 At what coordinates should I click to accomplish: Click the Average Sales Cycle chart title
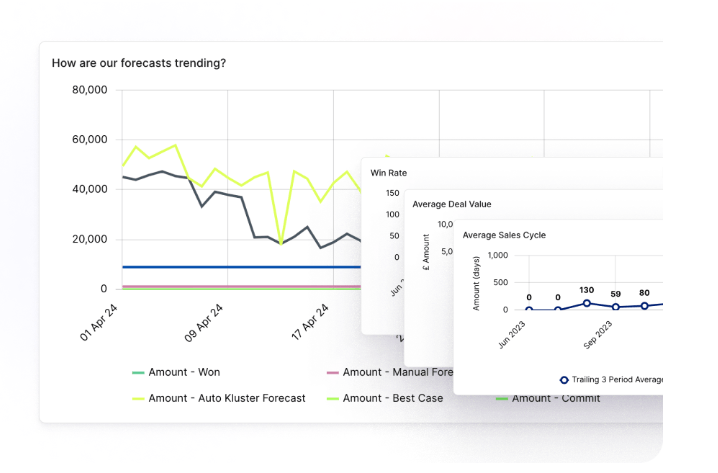[x=504, y=235]
